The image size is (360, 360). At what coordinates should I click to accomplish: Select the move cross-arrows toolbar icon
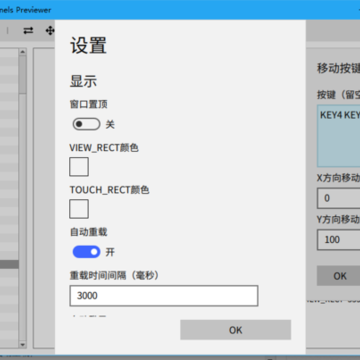click(50, 31)
